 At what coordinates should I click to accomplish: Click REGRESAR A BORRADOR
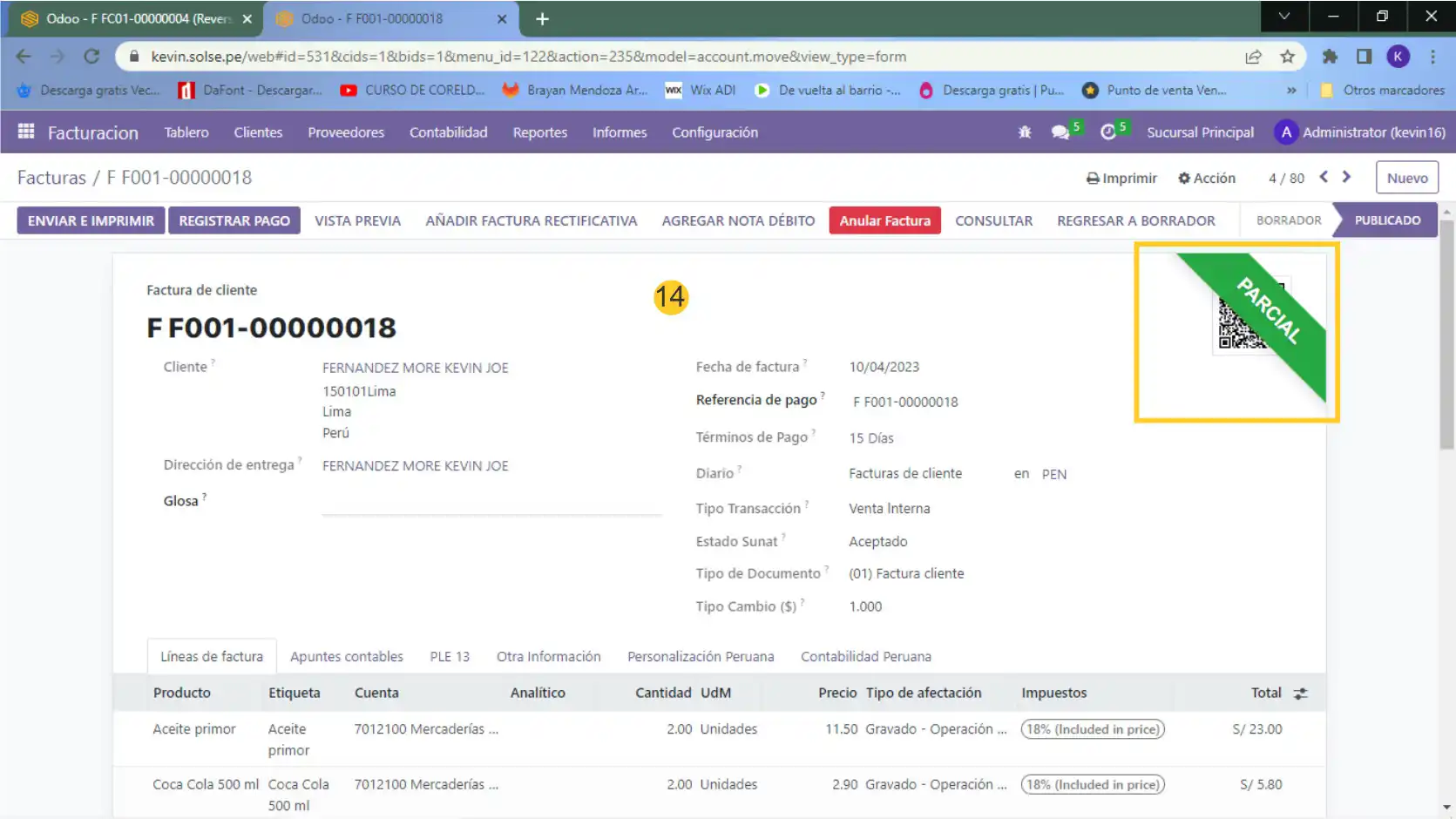coord(1135,220)
